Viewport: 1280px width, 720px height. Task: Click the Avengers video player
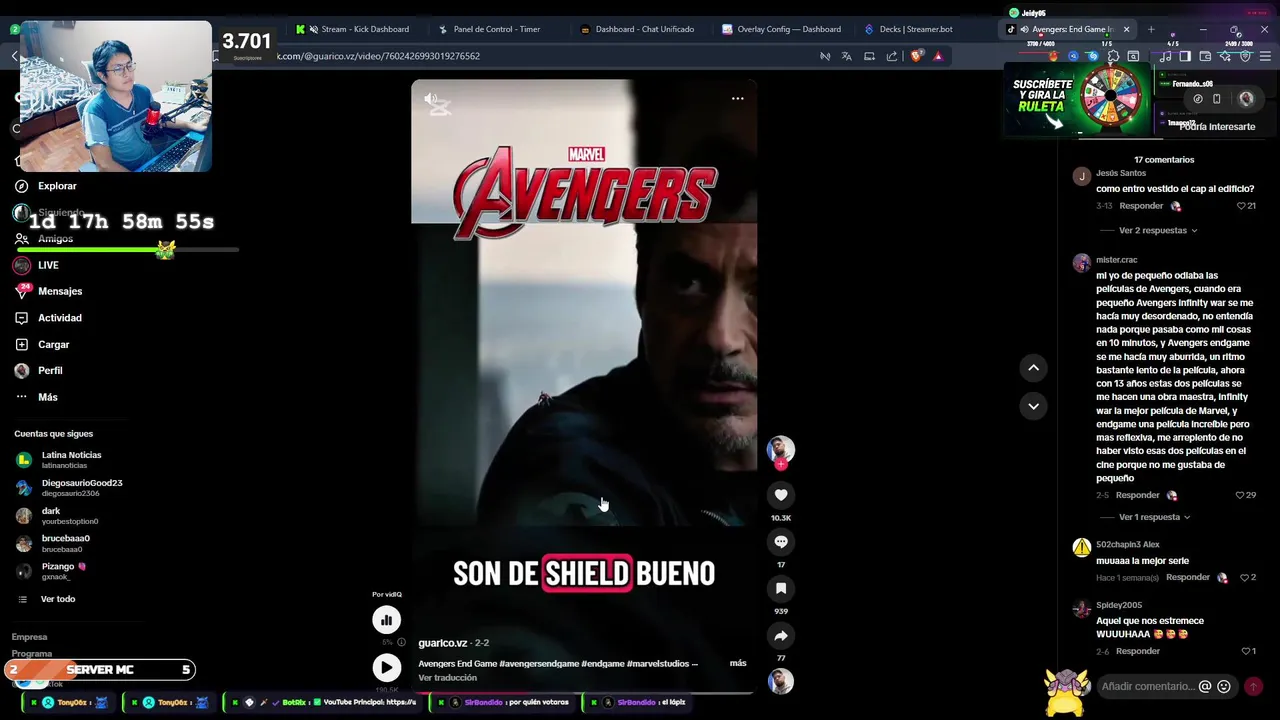click(584, 386)
